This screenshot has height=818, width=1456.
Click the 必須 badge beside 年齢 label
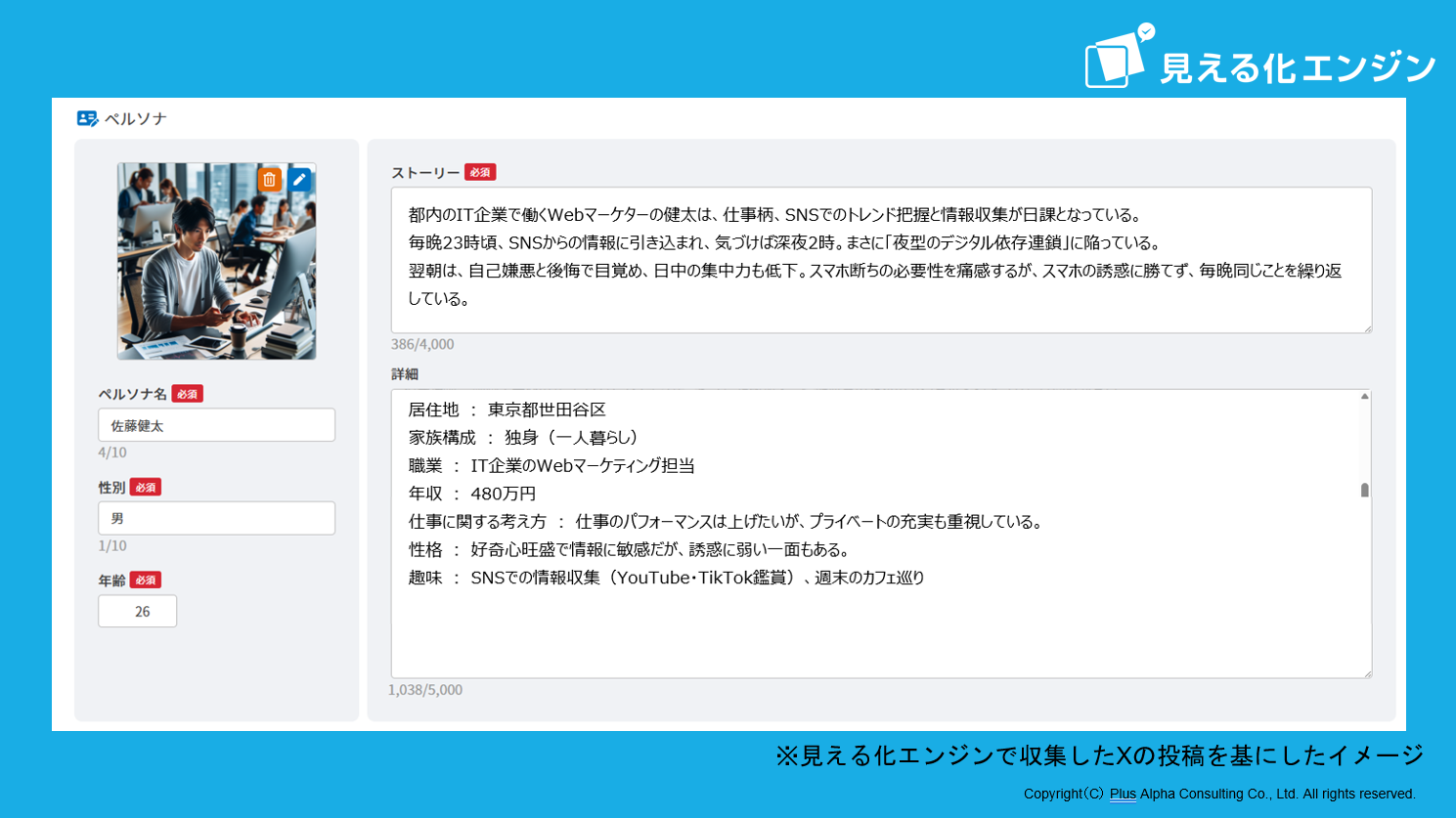click(x=146, y=580)
